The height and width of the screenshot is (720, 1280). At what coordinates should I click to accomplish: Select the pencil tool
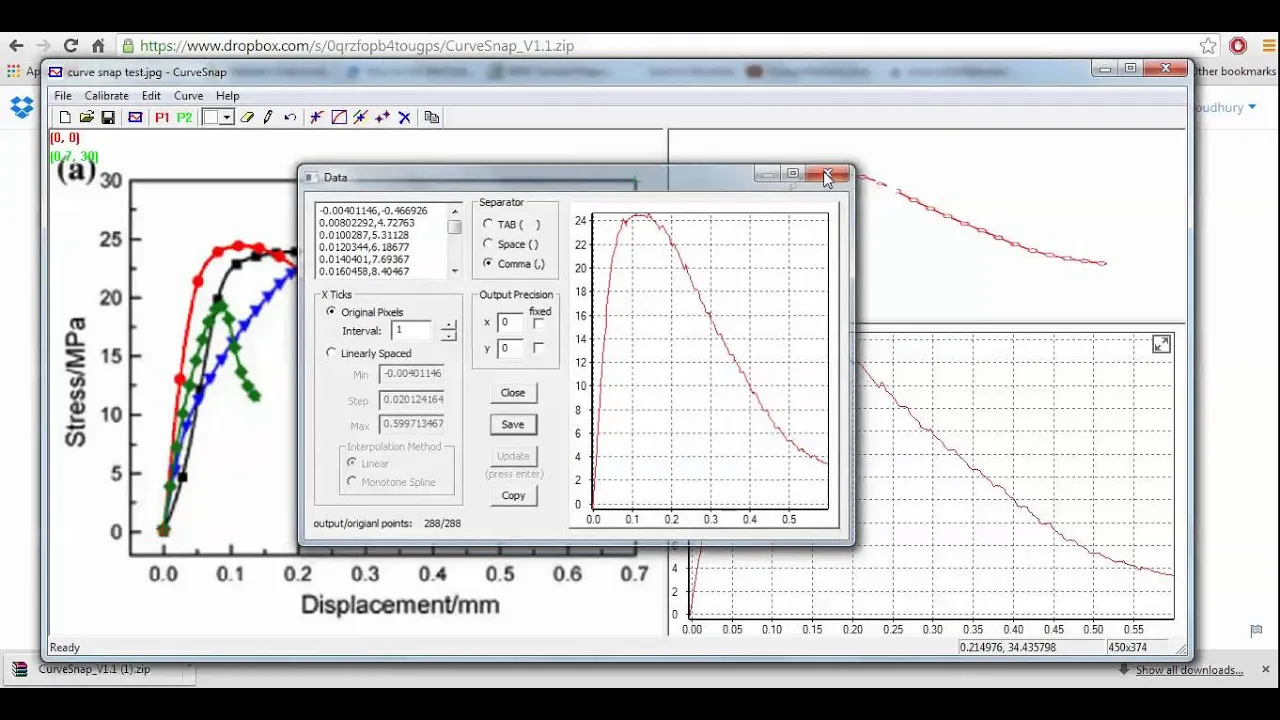[x=268, y=117]
